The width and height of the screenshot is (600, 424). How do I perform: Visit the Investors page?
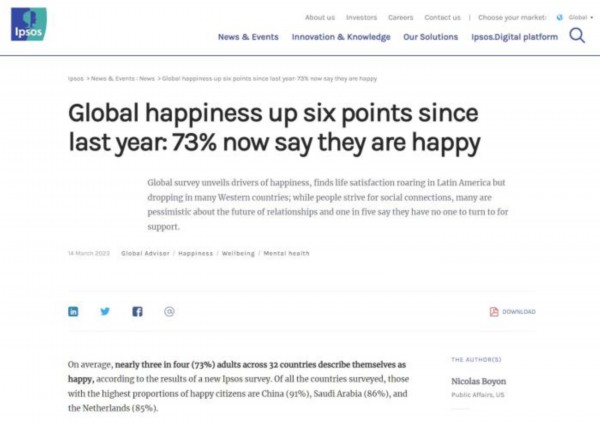[361, 17]
